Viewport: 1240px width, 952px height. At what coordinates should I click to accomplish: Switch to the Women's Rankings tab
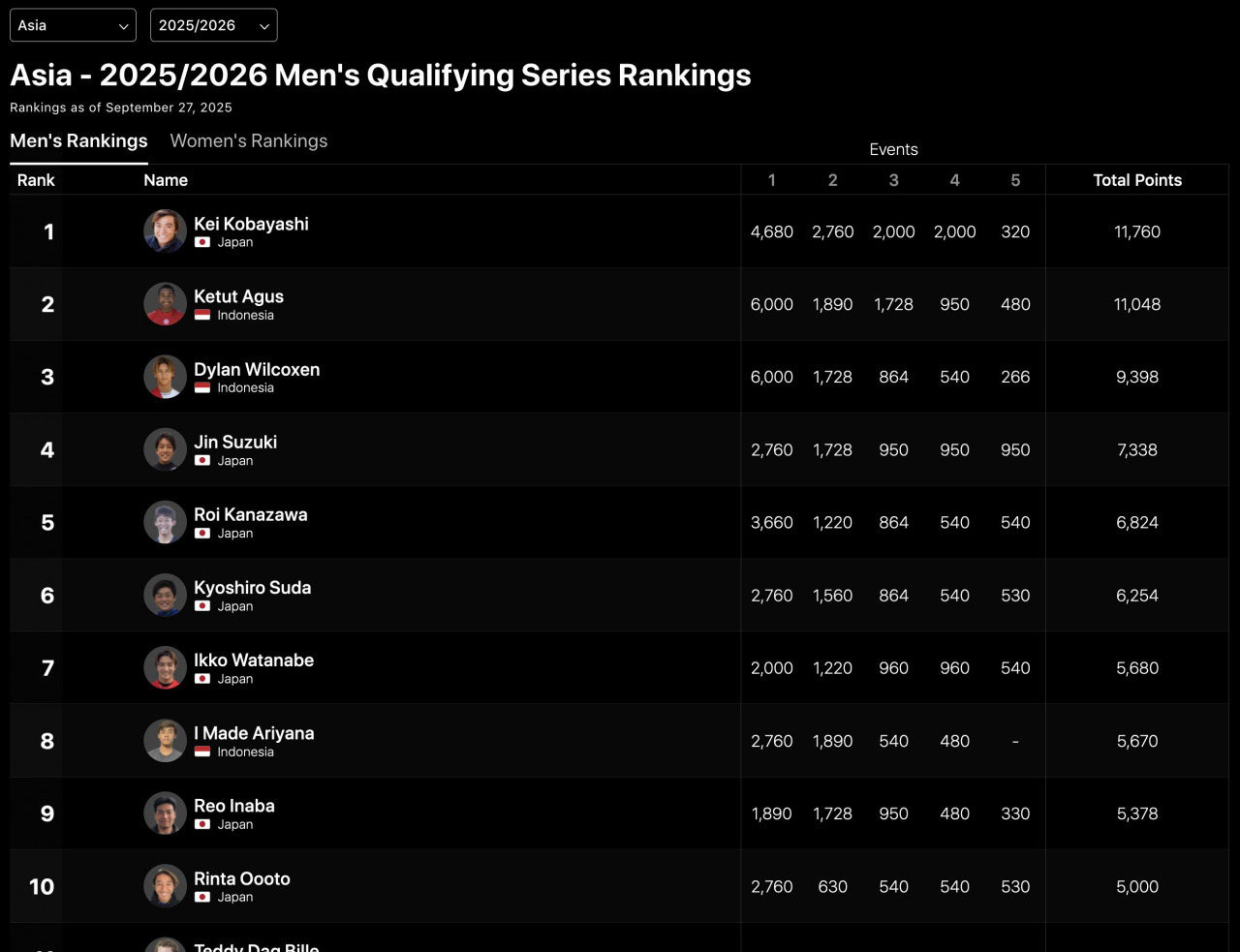pyautogui.click(x=249, y=141)
